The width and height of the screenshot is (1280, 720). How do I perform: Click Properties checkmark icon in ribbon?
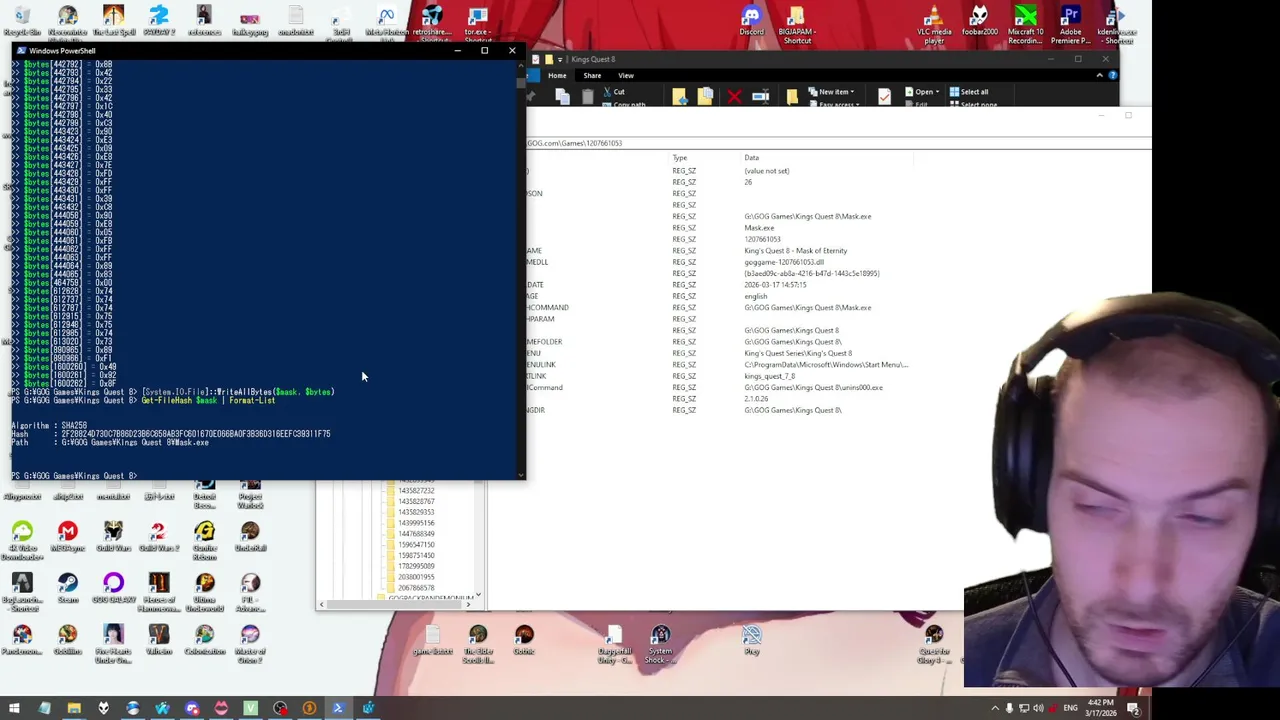(884, 96)
